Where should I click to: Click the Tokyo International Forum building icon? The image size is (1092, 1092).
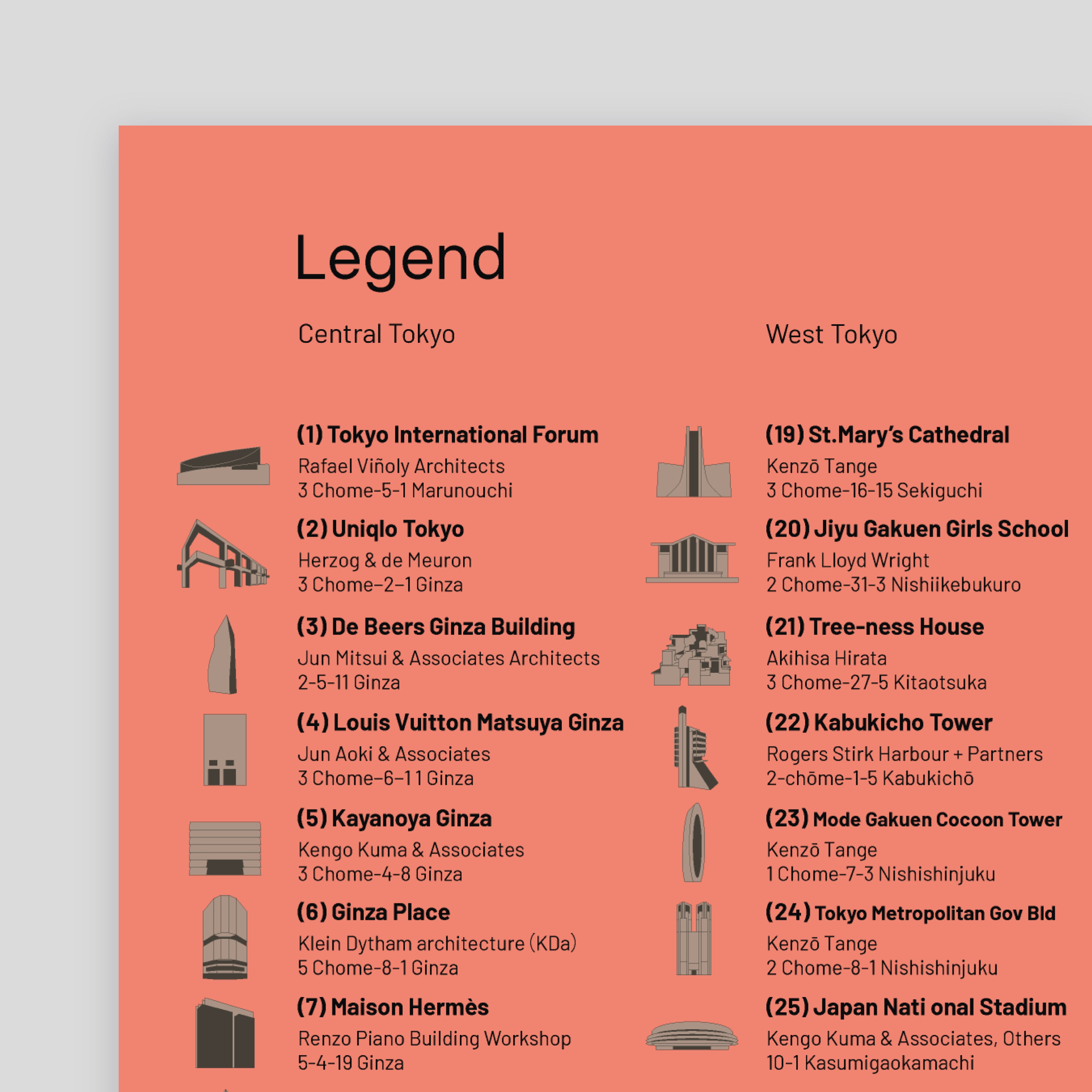coord(223,466)
